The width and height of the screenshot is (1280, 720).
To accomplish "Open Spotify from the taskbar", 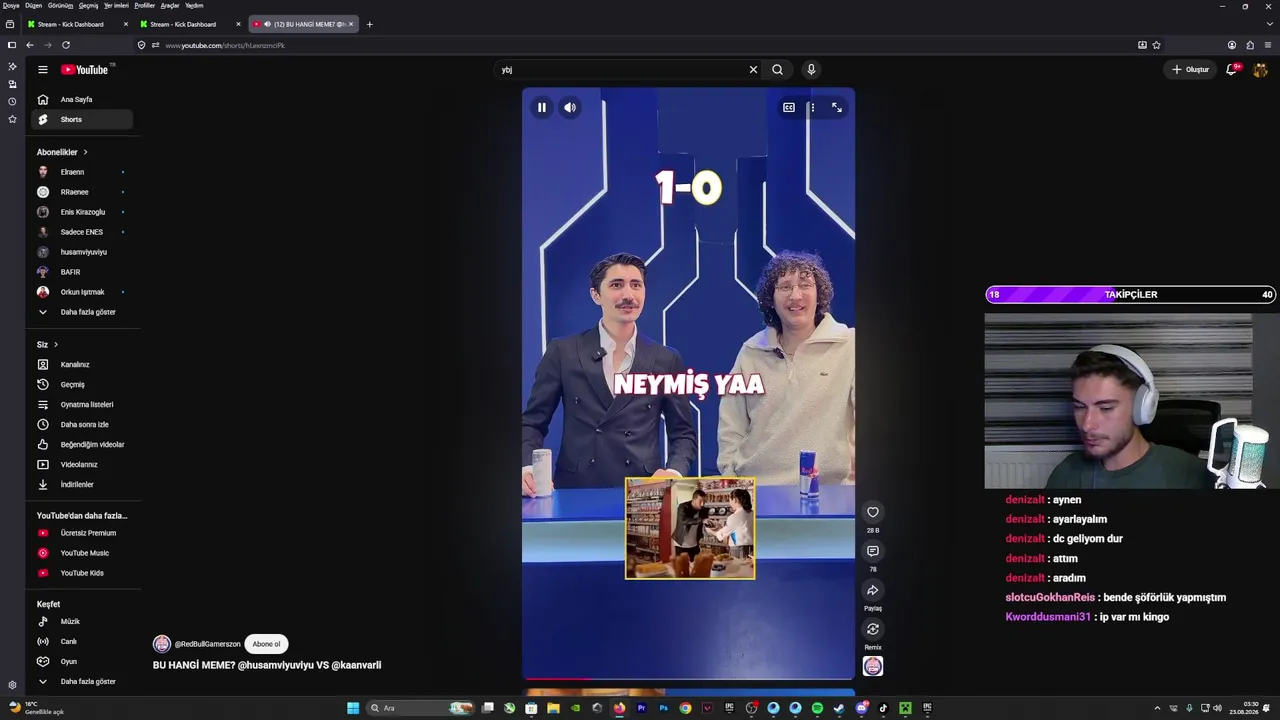I will tap(817, 708).
